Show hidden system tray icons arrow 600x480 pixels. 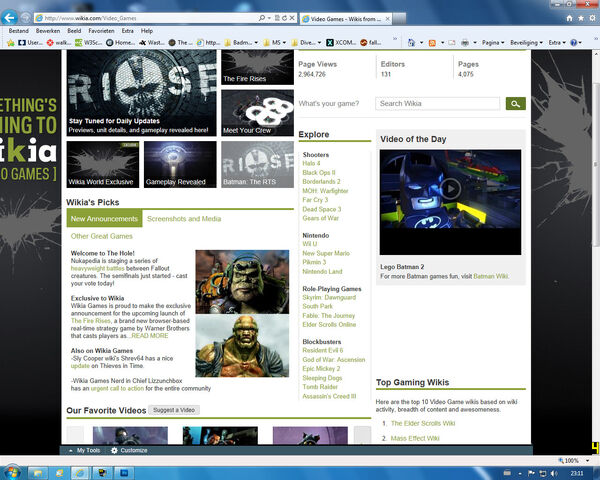pos(520,474)
